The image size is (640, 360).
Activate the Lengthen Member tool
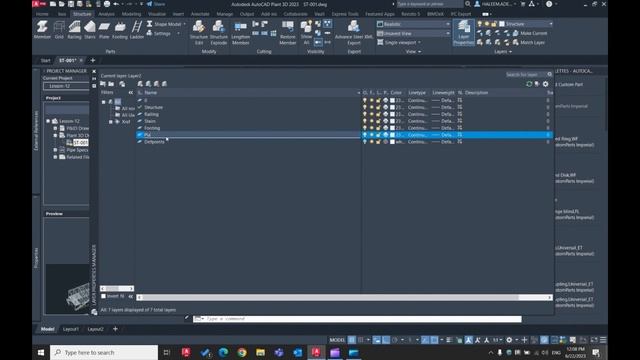point(240,32)
